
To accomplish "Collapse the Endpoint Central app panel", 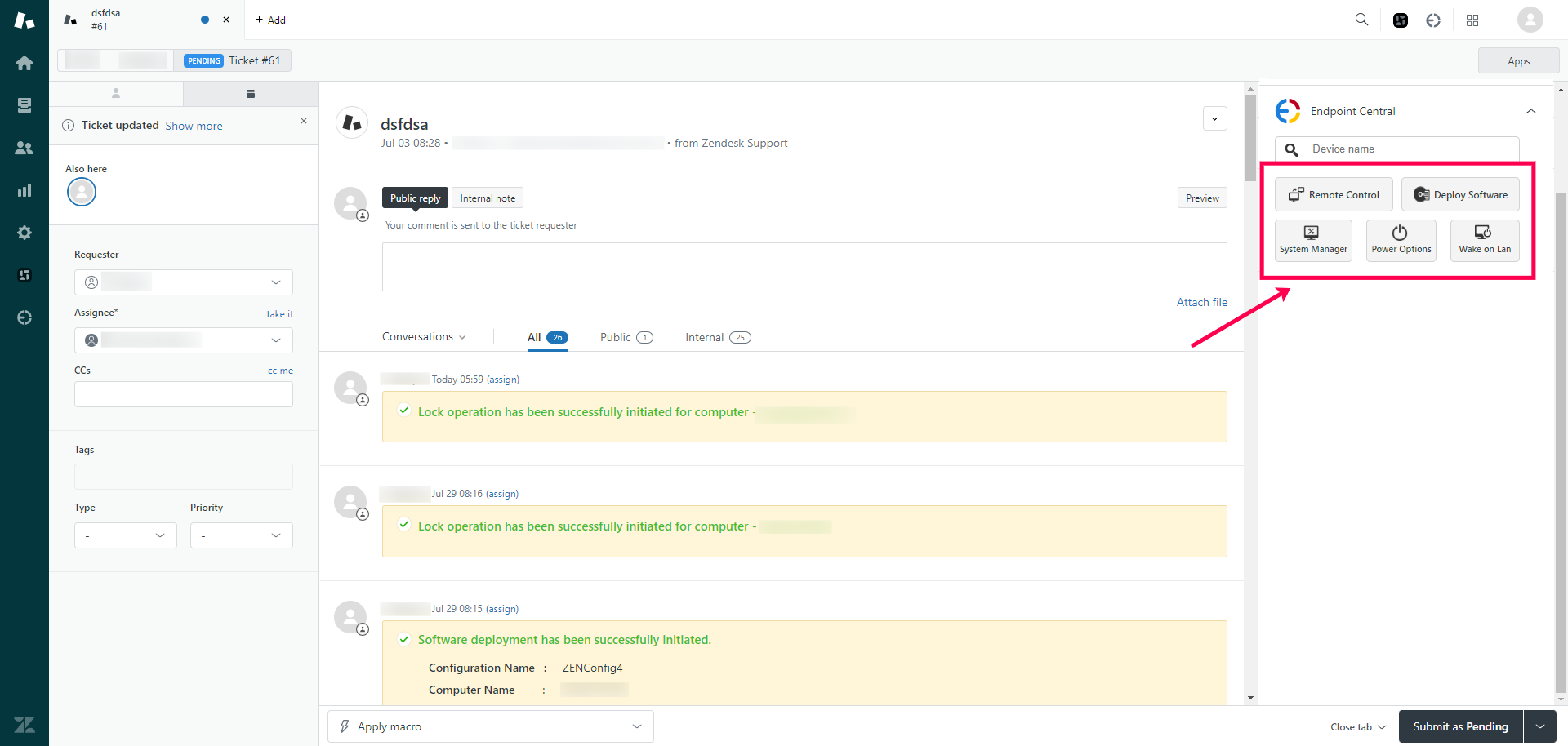I will click(x=1531, y=111).
